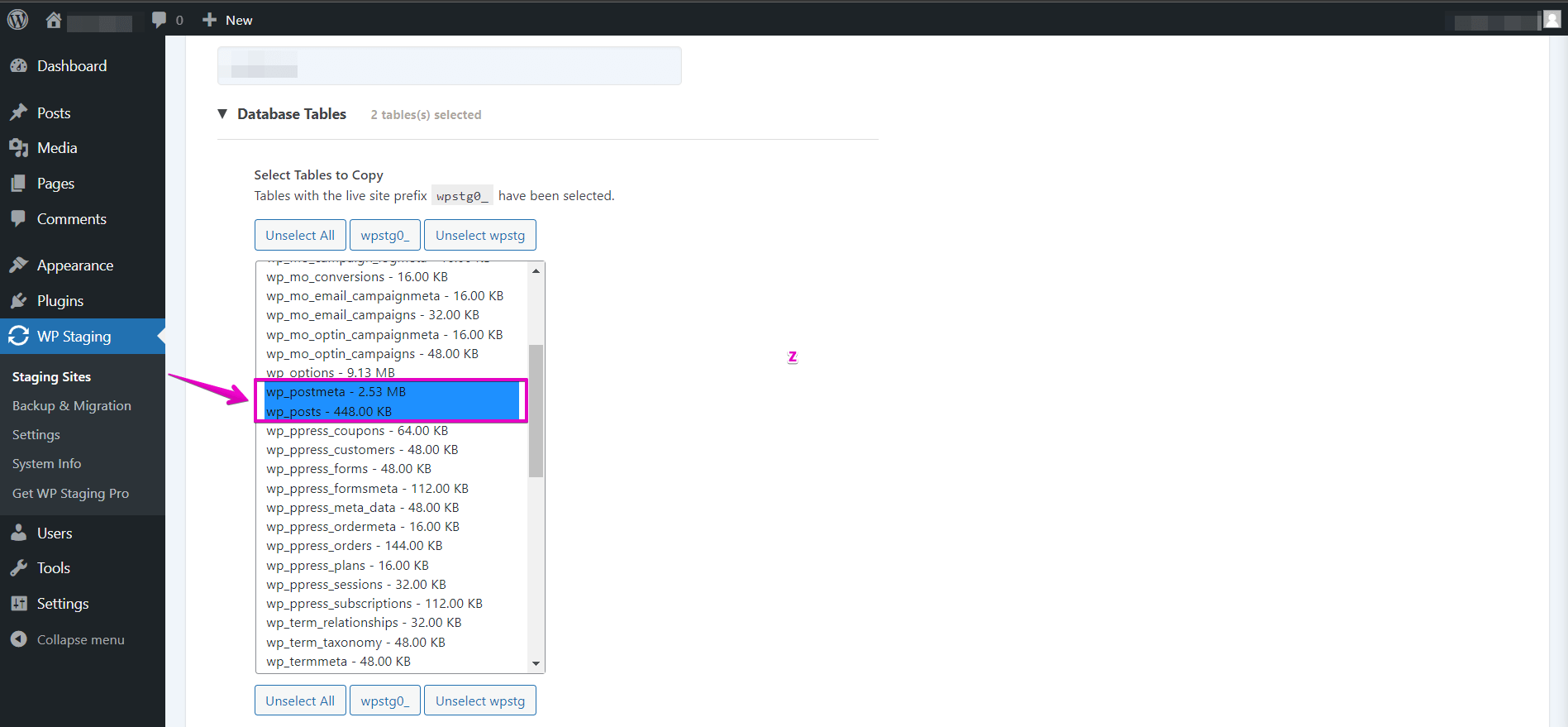The image size is (1568, 727).
Task: Select wp_ppress_coupons table
Action: pos(393,431)
